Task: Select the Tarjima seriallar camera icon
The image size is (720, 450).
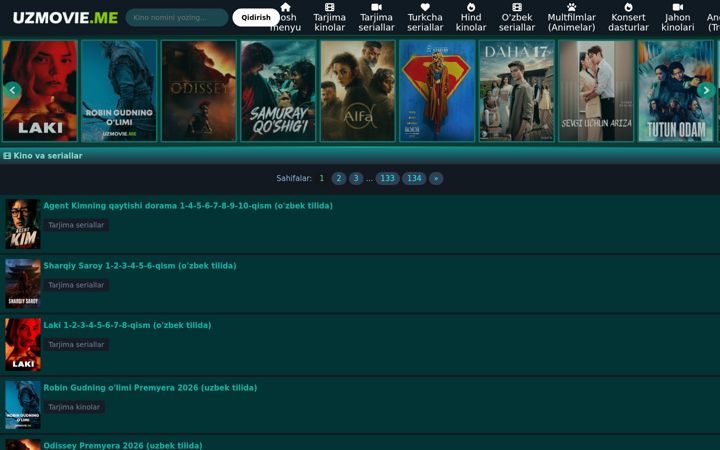Action: [x=377, y=7]
